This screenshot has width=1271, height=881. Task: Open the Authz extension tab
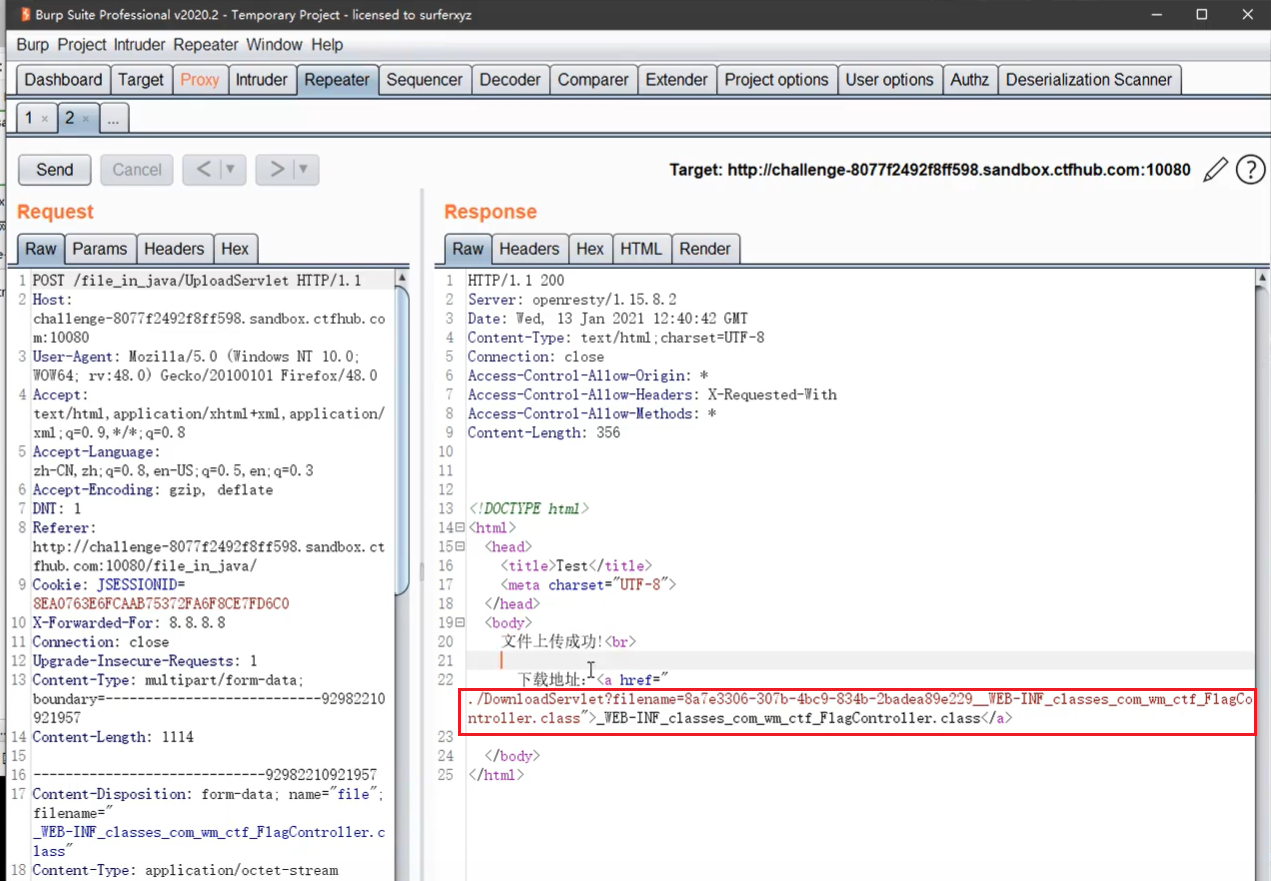[x=969, y=80]
